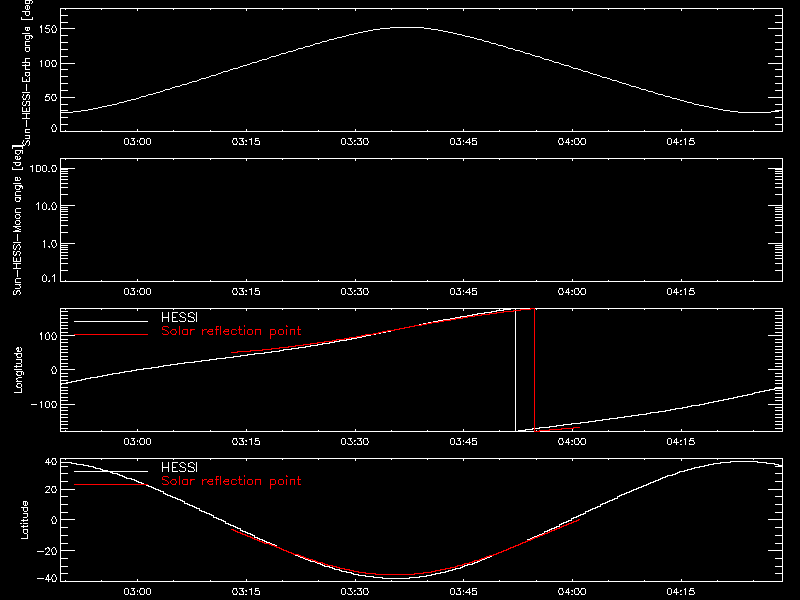The width and height of the screenshot is (800, 600).
Task: Click Solar reflection point legend in Latitude plot
Action: pos(231,481)
